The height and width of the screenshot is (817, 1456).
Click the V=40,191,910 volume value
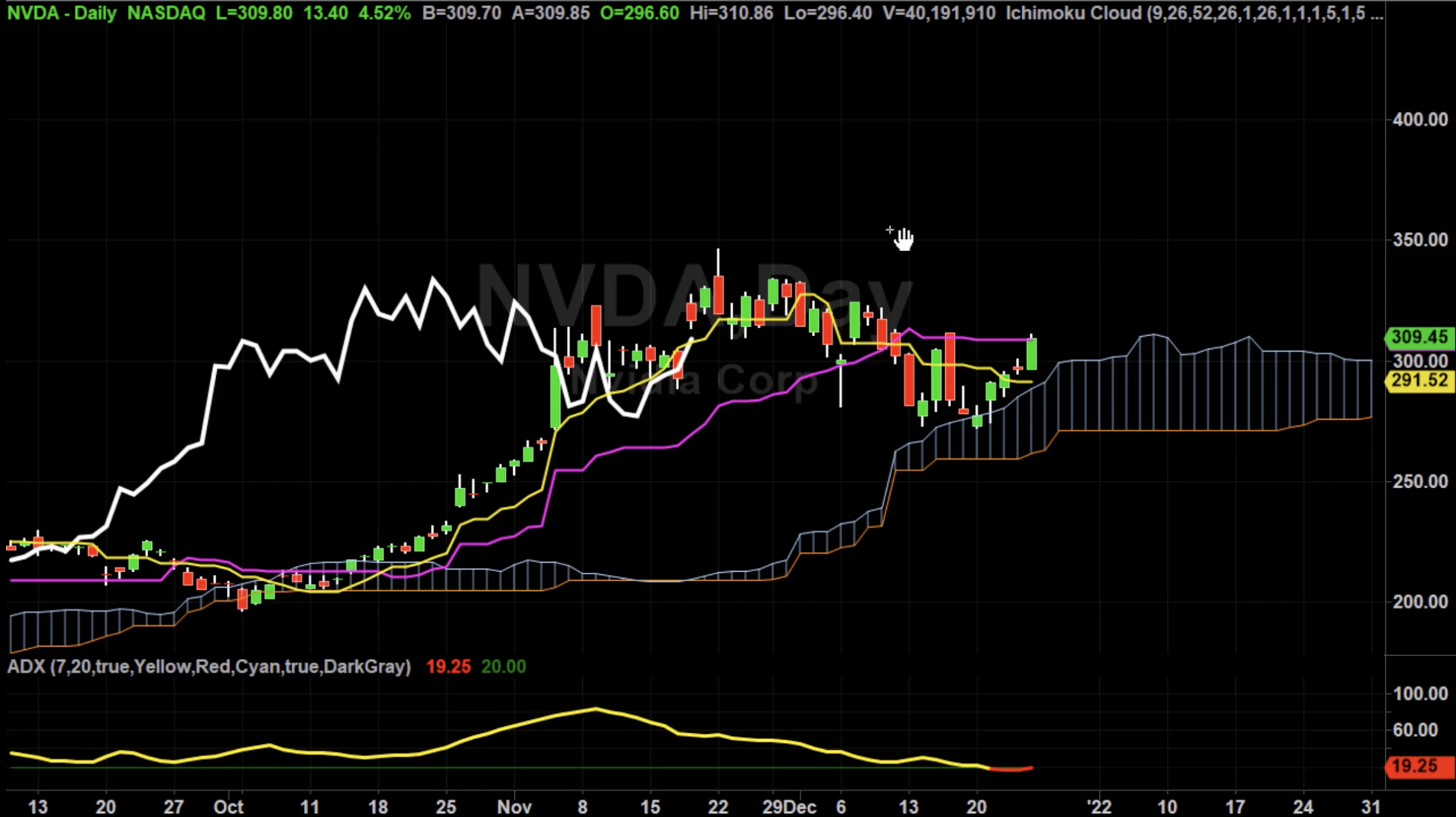click(x=939, y=13)
